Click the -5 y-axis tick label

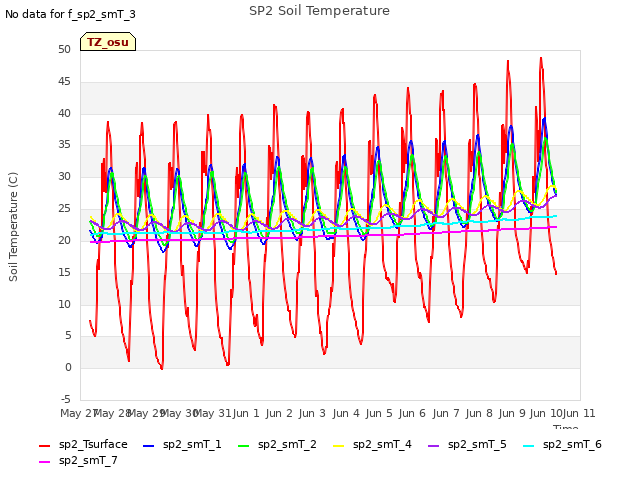click(66, 399)
